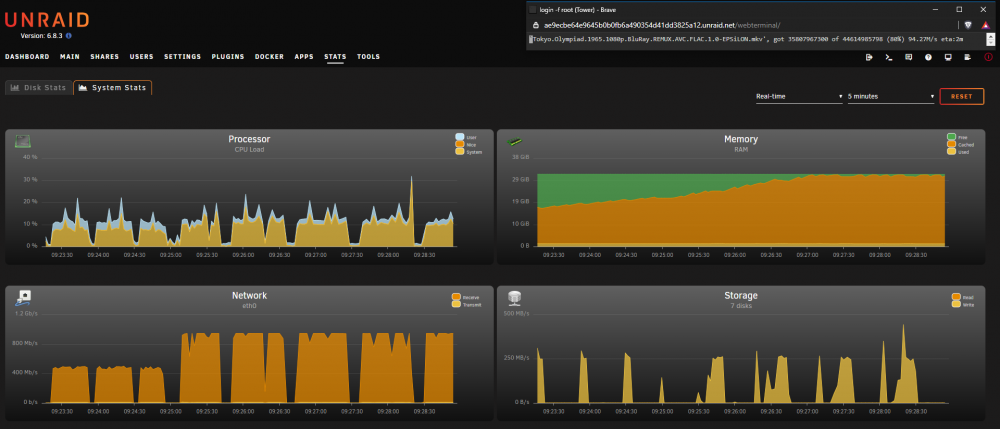This screenshot has width=1000, height=429.
Task: Switch to the Disk Stats tab
Action: (x=38, y=88)
